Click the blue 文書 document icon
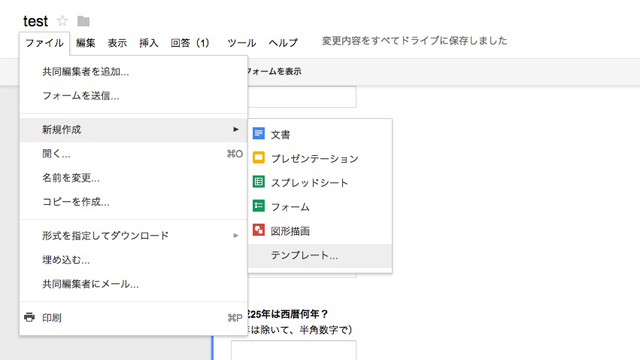 point(258,133)
